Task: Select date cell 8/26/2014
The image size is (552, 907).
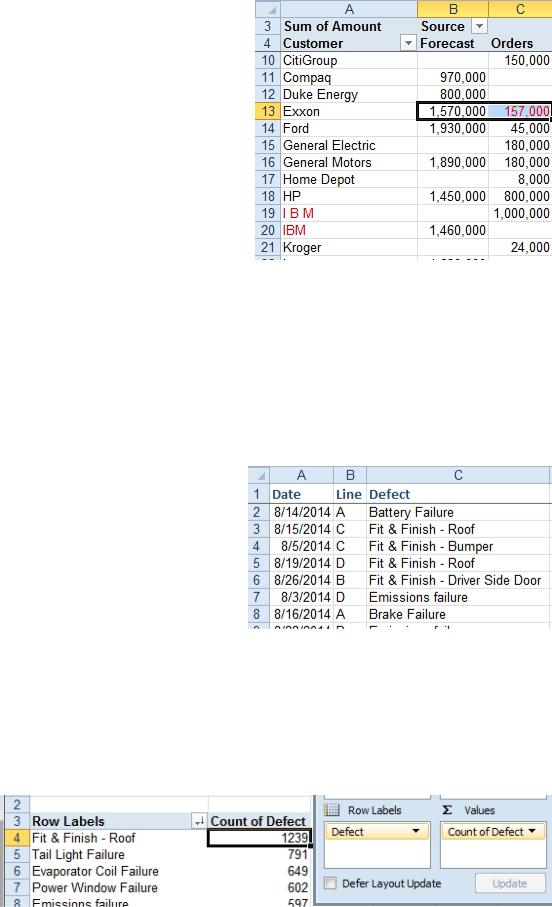Action: pos(301,580)
